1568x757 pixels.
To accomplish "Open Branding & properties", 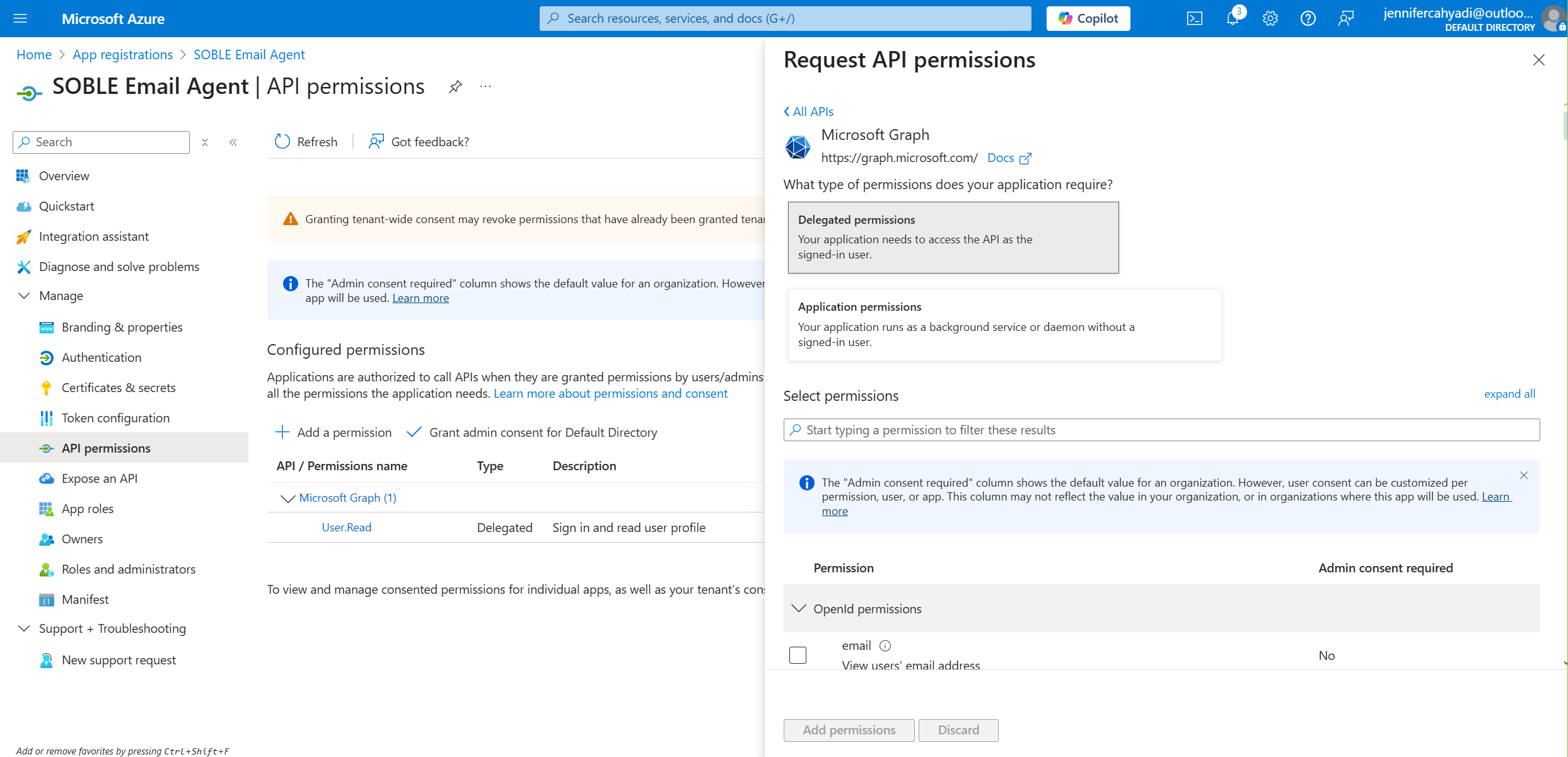I will click(122, 327).
